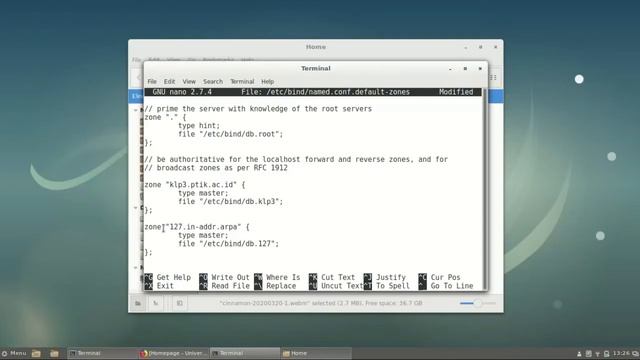Click the Home window title bar
Viewport: 640px width, 360px height.
(x=316, y=47)
